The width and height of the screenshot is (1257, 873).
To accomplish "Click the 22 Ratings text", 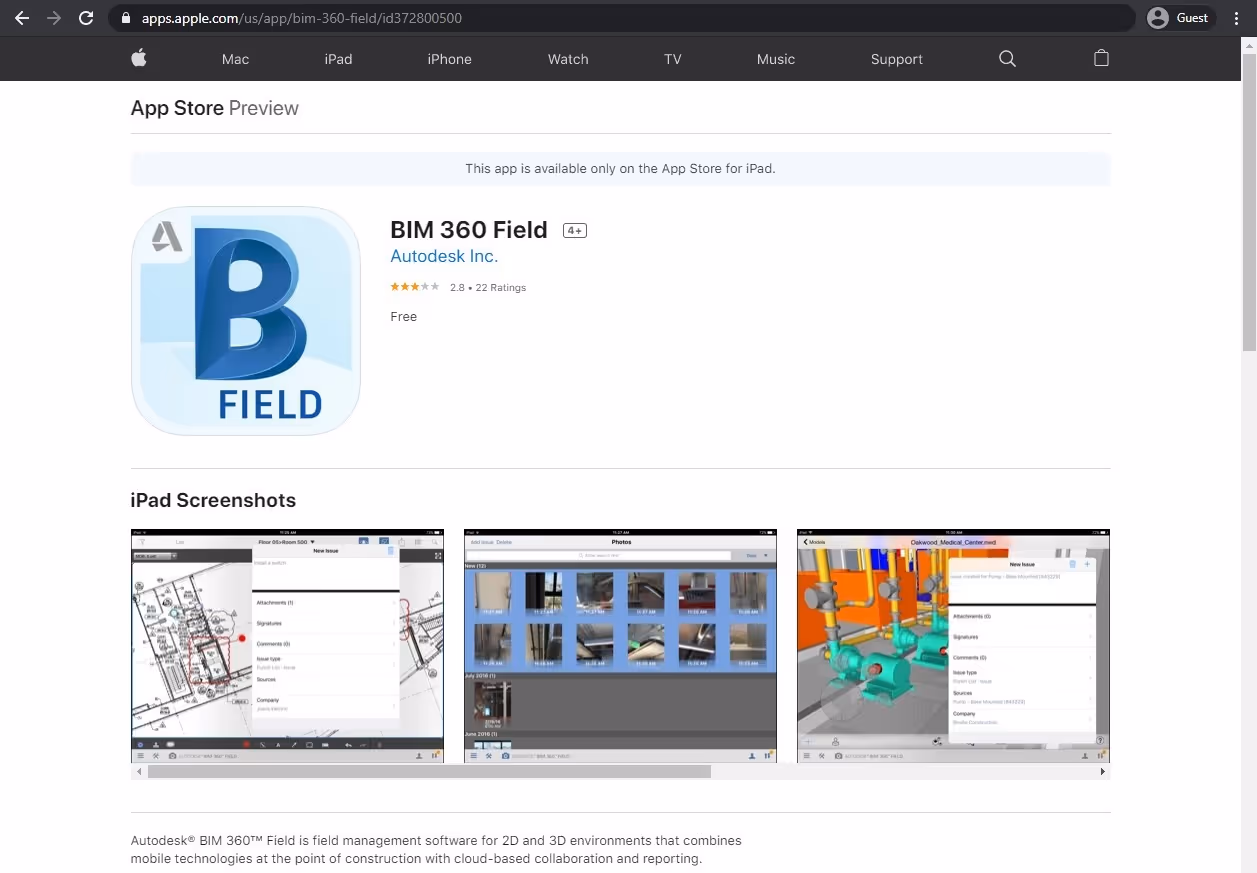I will coord(500,287).
